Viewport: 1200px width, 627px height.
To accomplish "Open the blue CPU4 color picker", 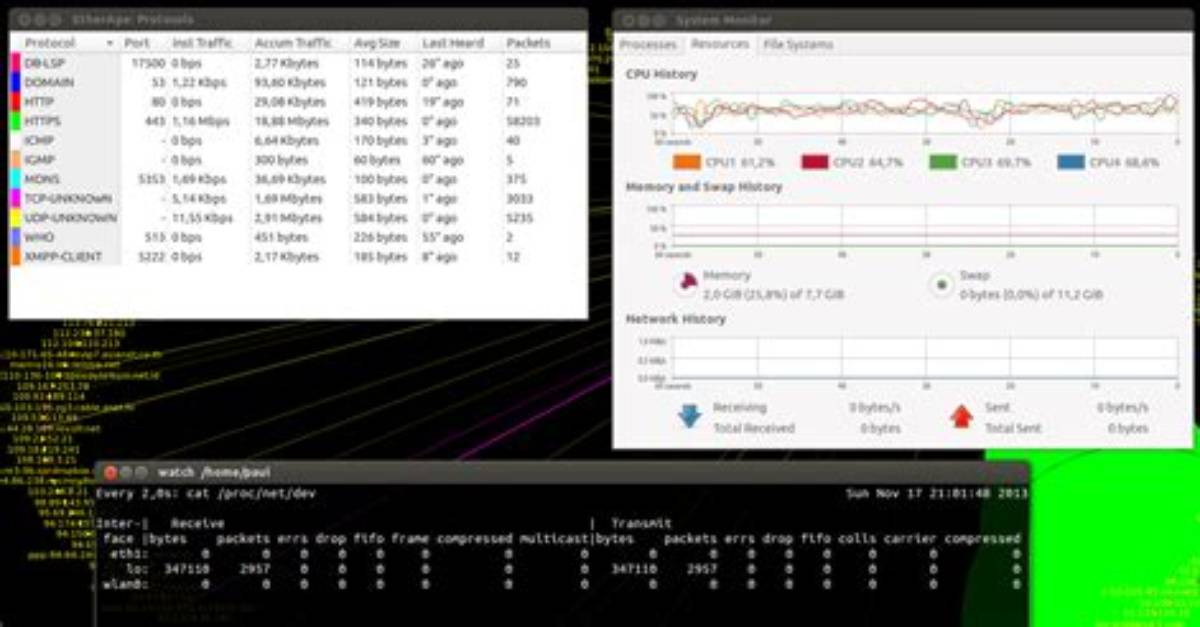I will (1072, 162).
